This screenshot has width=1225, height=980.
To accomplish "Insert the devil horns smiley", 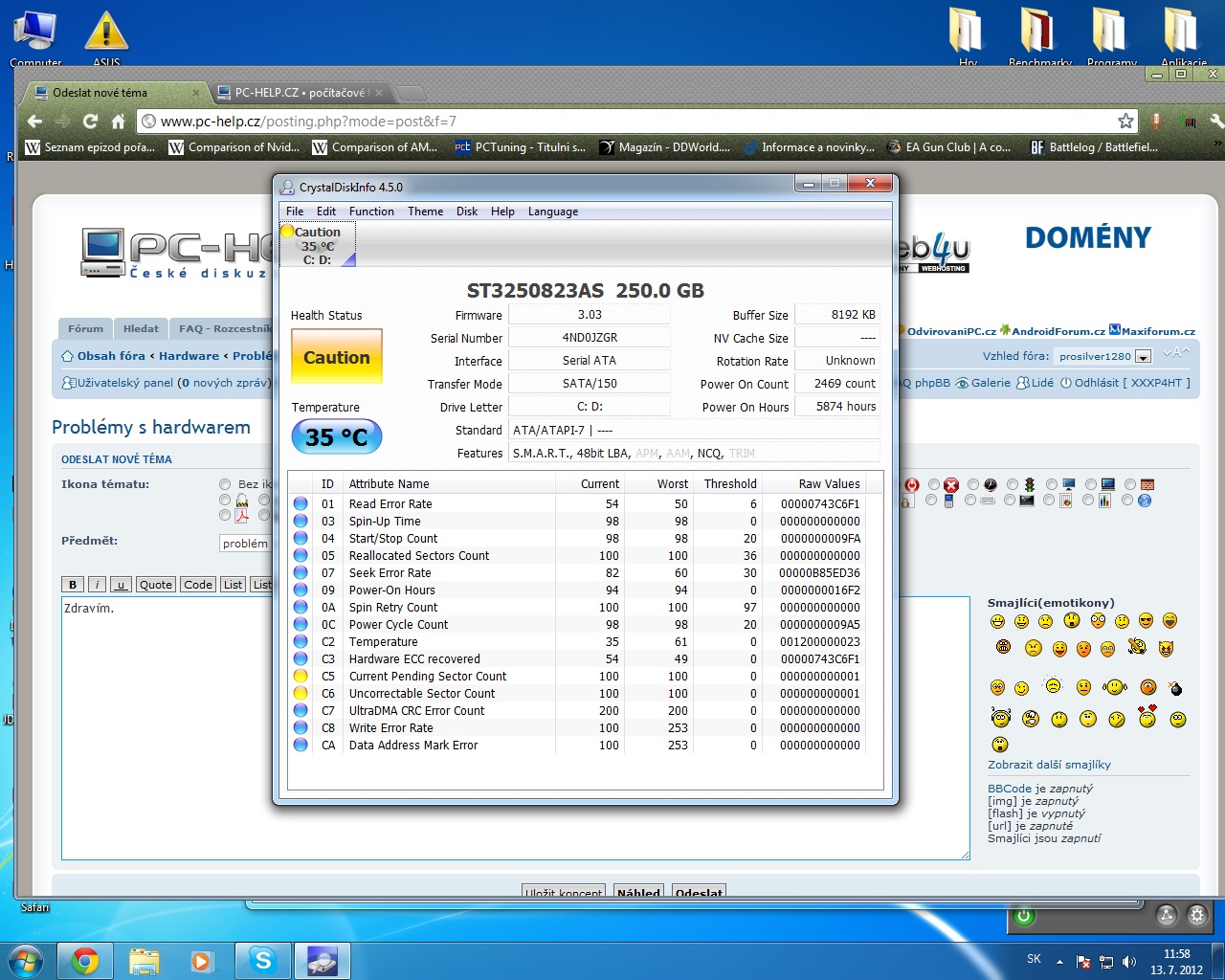I will (x=1166, y=649).
